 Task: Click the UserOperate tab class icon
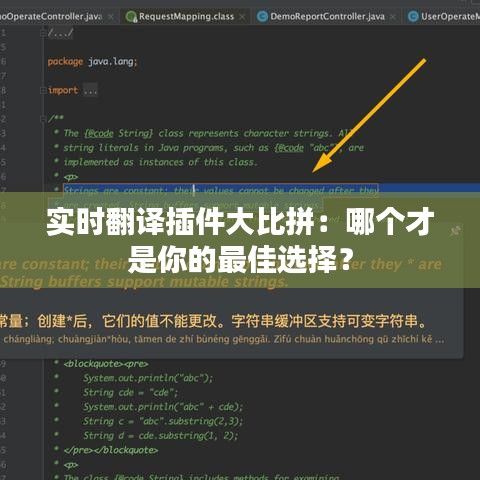pyautogui.click(x=413, y=17)
